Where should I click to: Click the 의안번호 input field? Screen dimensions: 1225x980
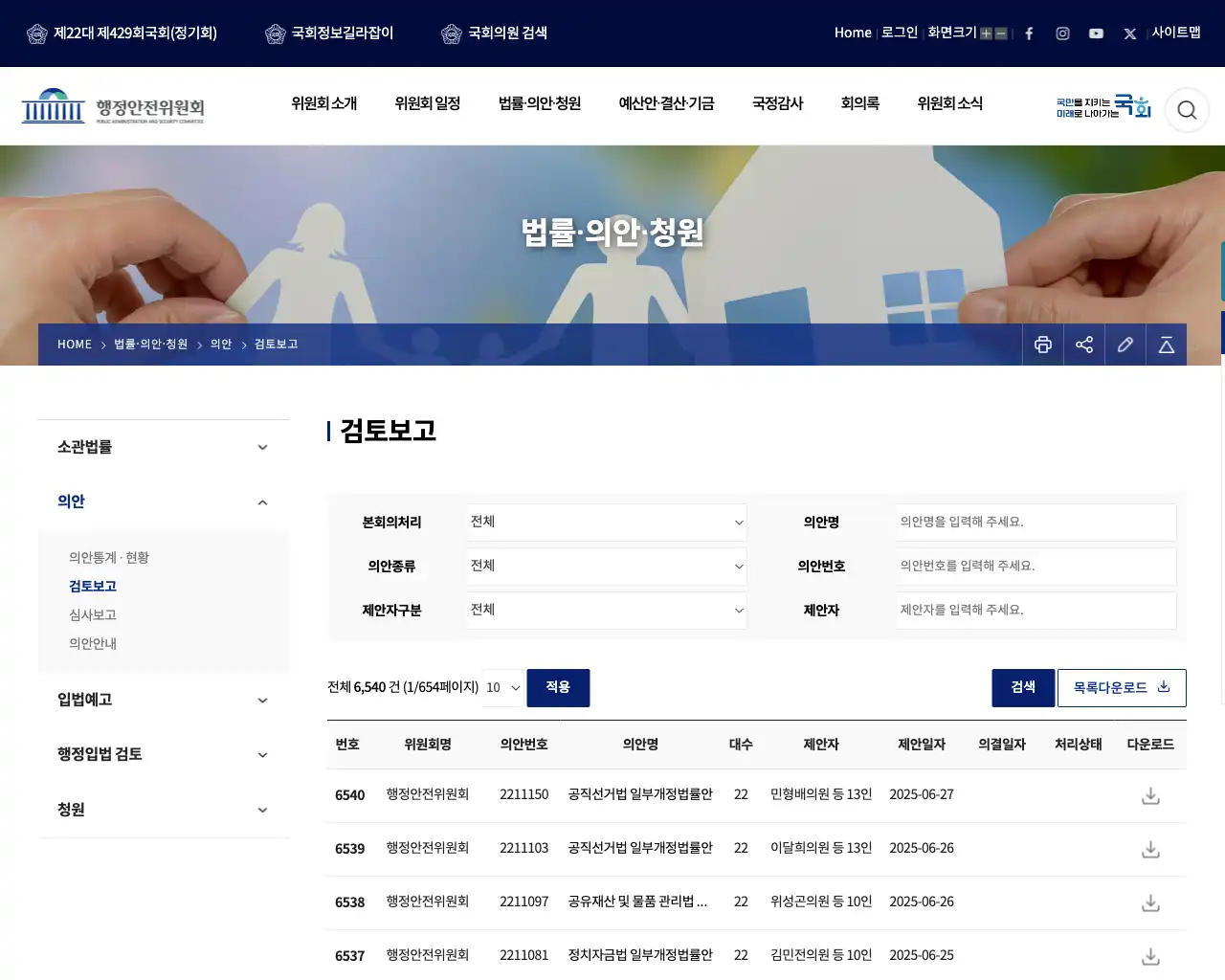[x=1036, y=567]
